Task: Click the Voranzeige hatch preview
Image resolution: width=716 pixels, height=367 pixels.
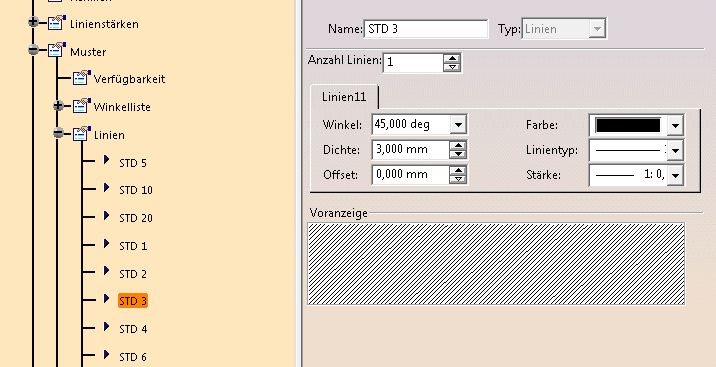Action: (x=496, y=264)
